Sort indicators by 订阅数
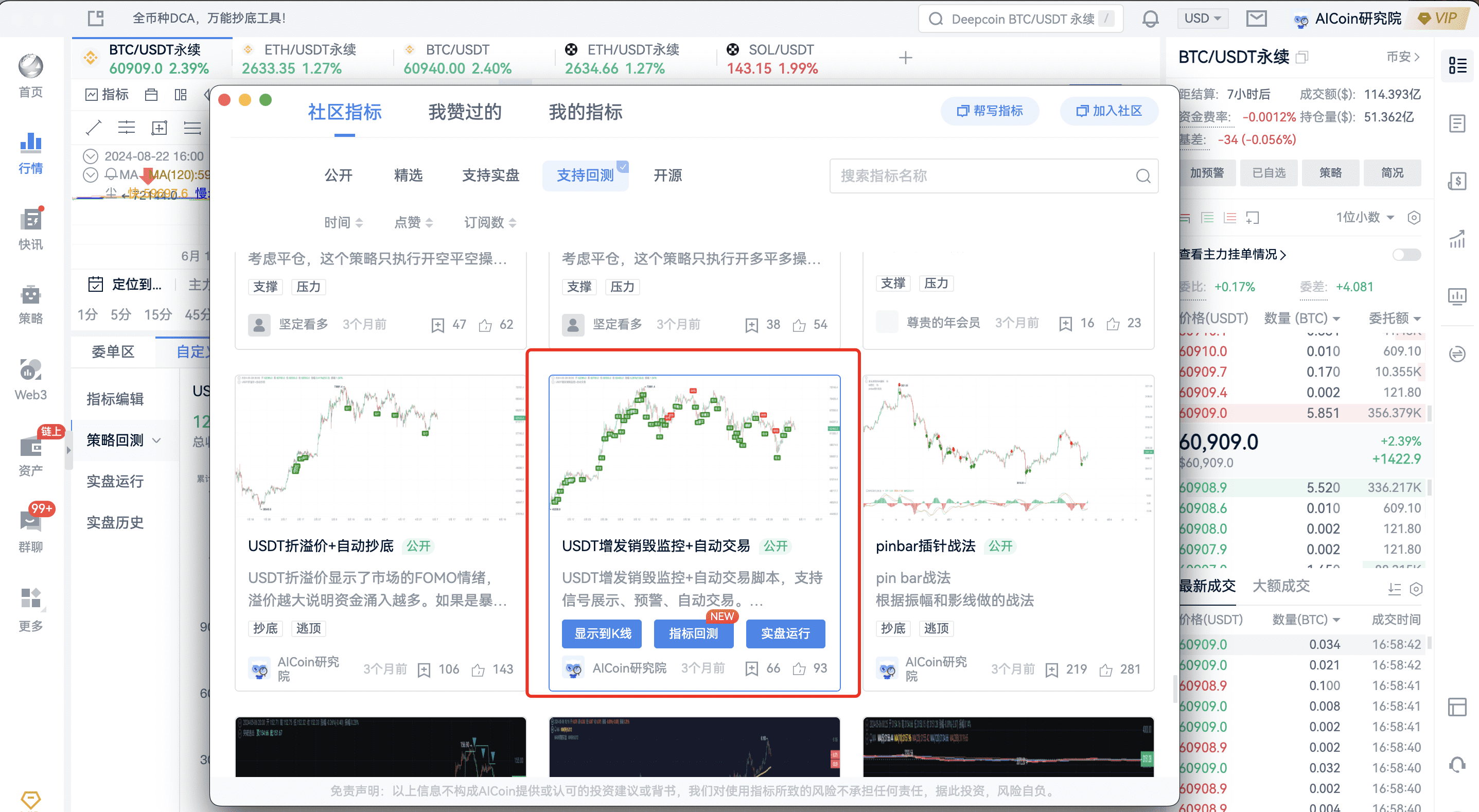1479x812 pixels. coord(490,222)
